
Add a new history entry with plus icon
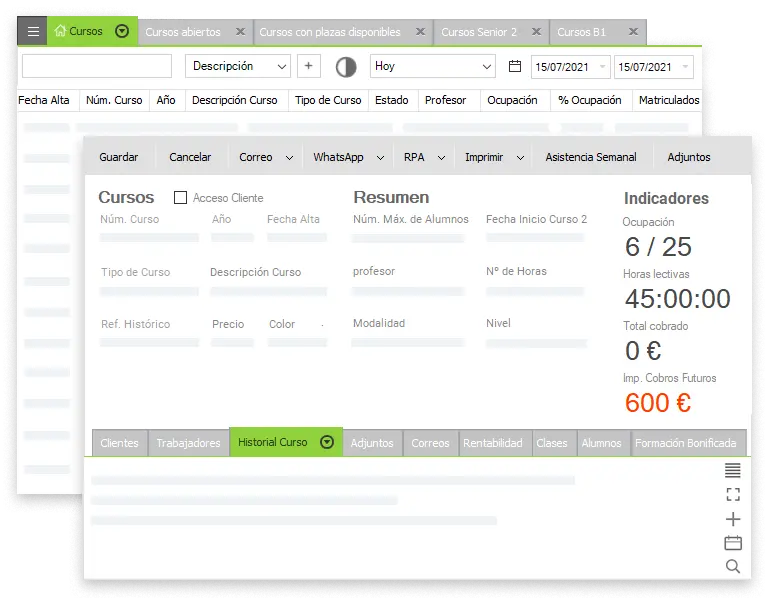click(733, 519)
